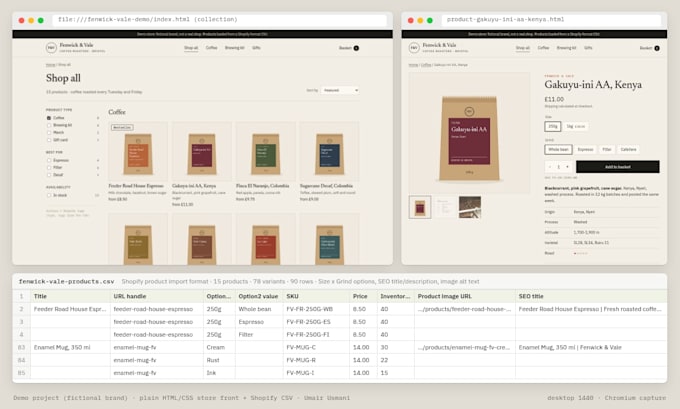Click Home breadcrumb in product window
Screen dimensions: 680x409
(413, 65)
